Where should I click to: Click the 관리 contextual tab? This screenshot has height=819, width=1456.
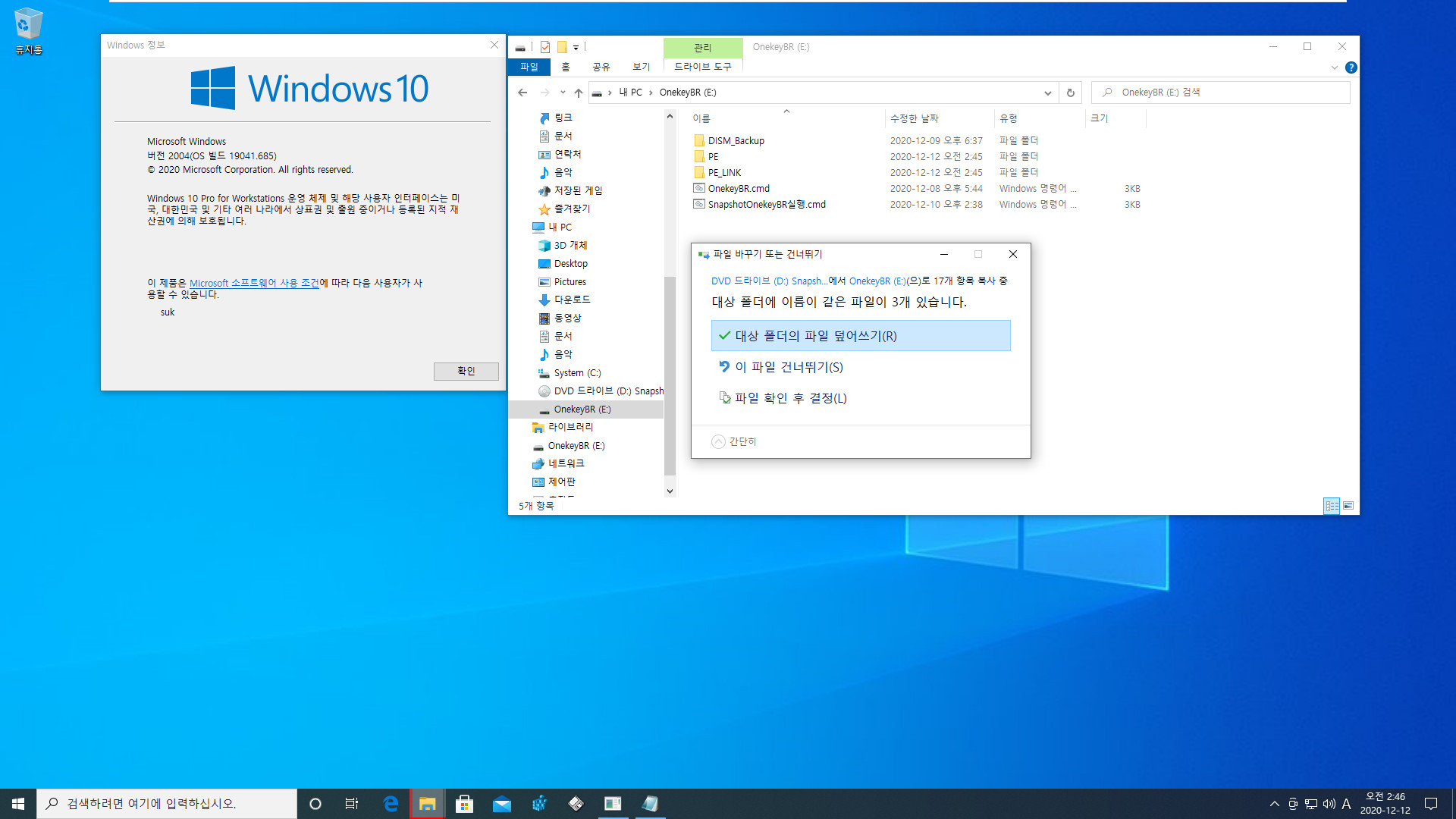tap(702, 47)
